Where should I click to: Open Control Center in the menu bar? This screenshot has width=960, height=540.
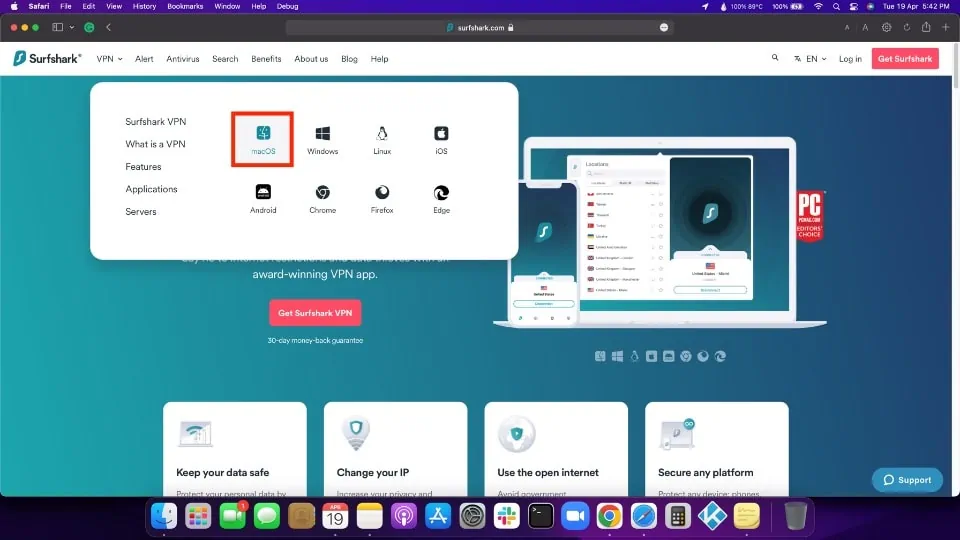click(853, 6)
